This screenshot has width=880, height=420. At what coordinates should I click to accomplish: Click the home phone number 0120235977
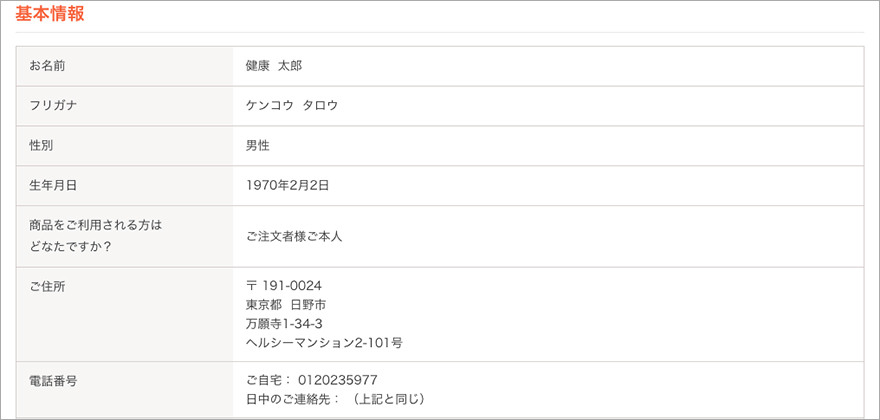(338, 380)
